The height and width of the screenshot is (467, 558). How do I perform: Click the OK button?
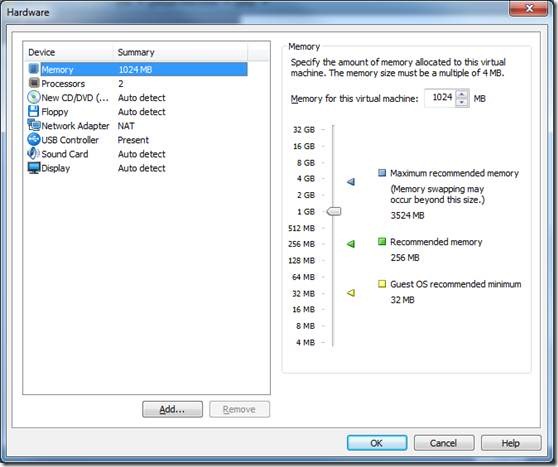377,443
